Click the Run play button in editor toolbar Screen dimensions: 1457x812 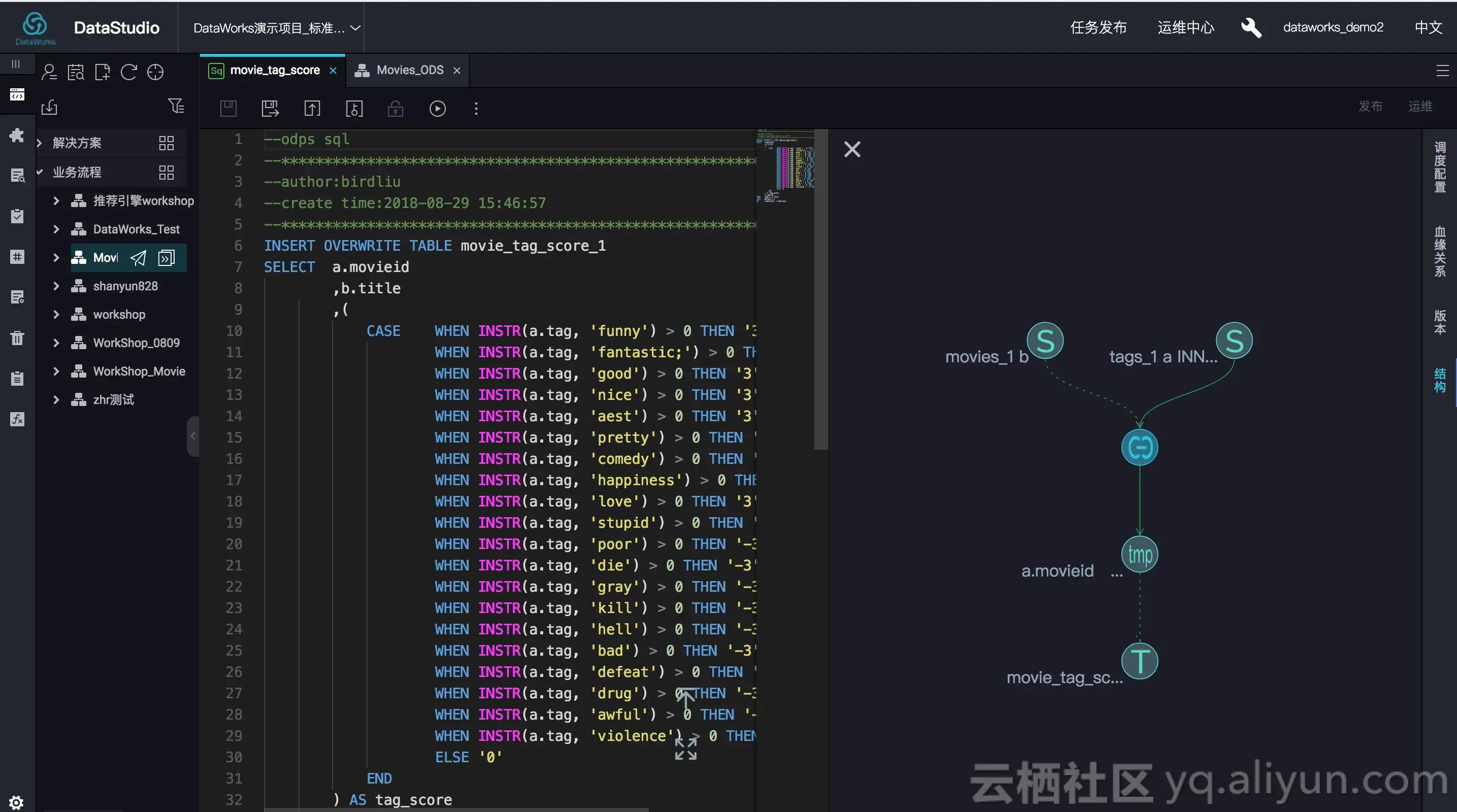437,108
